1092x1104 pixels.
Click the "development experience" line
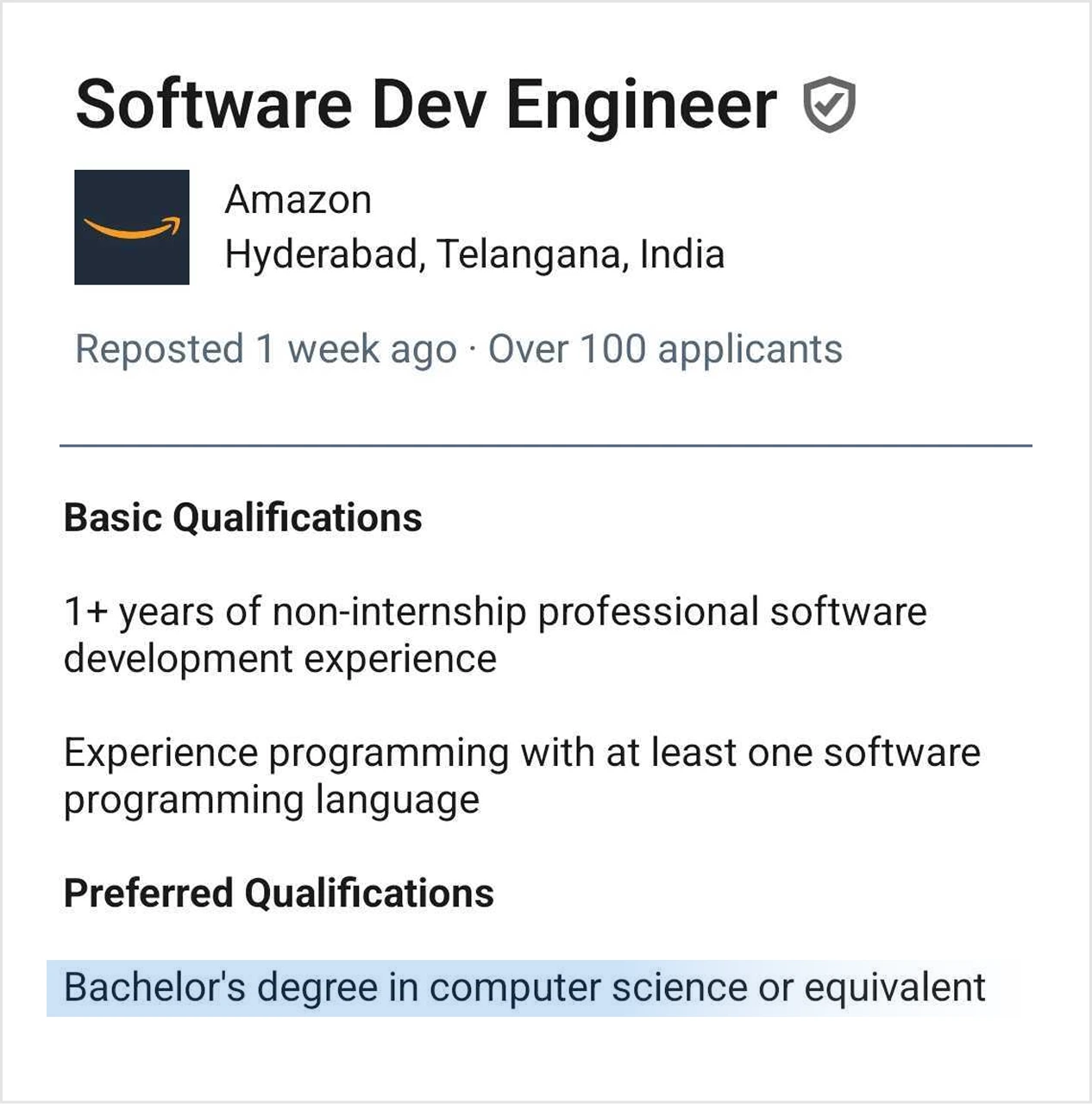[280, 659]
